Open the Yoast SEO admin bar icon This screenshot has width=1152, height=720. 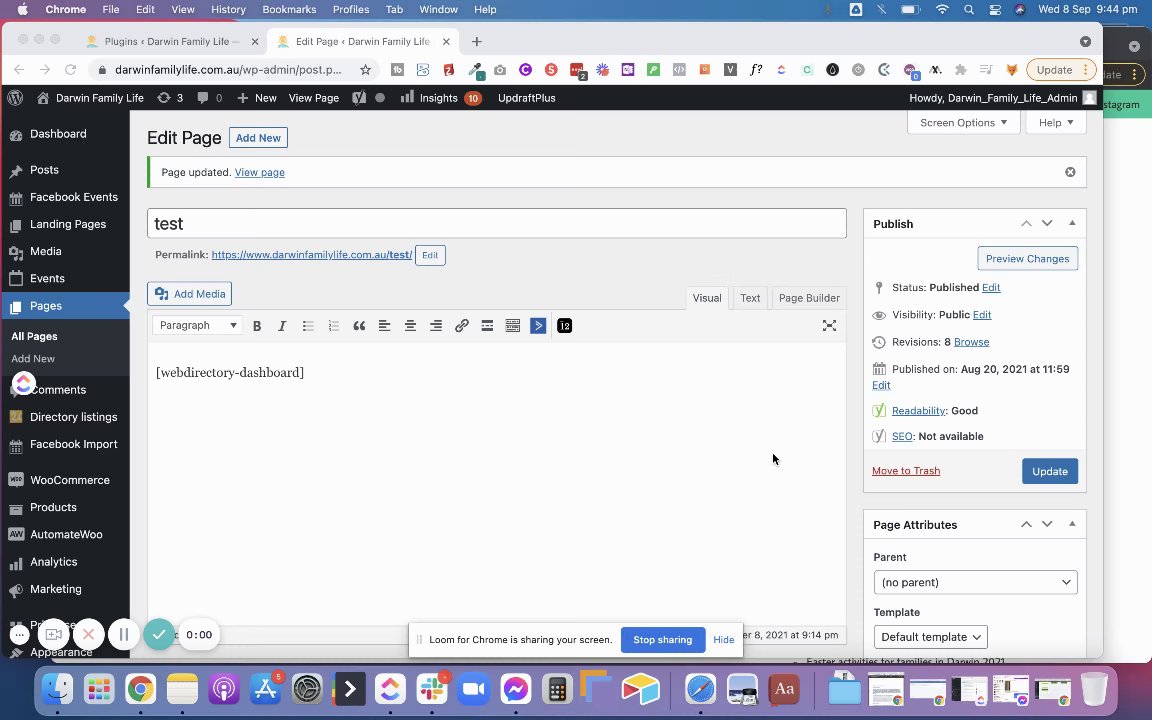pyautogui.click(x=359, y=98)
